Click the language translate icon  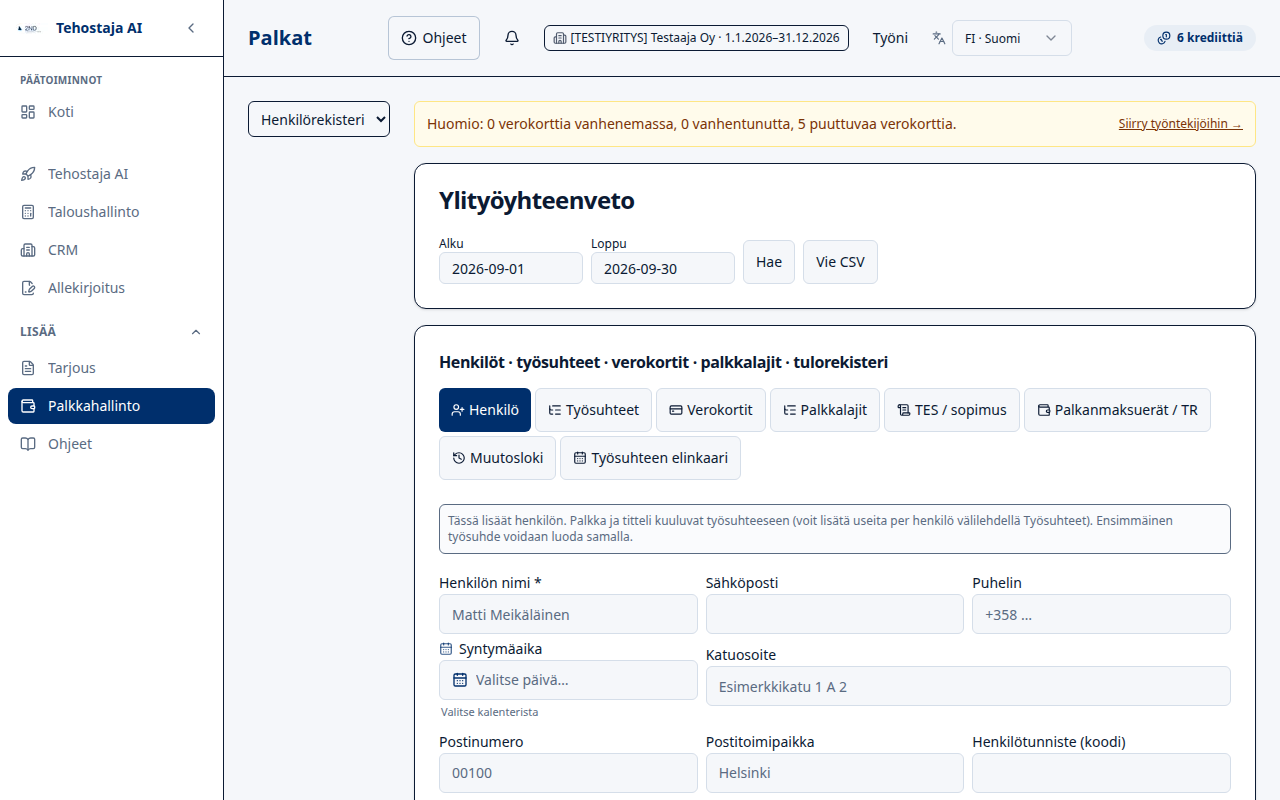938,38
